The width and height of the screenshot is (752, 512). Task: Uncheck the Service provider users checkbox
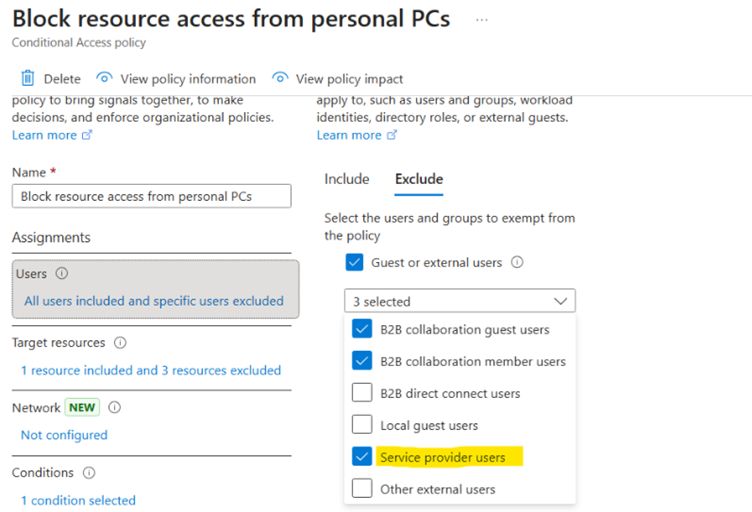click(361, 457)
